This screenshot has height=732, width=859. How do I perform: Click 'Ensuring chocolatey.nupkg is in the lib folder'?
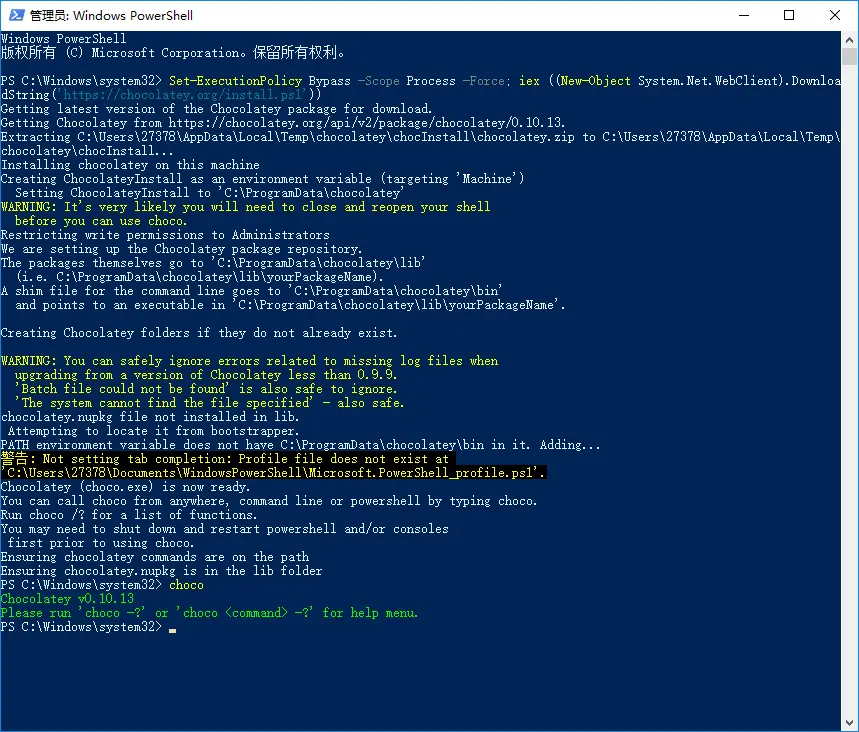(161, 571)
